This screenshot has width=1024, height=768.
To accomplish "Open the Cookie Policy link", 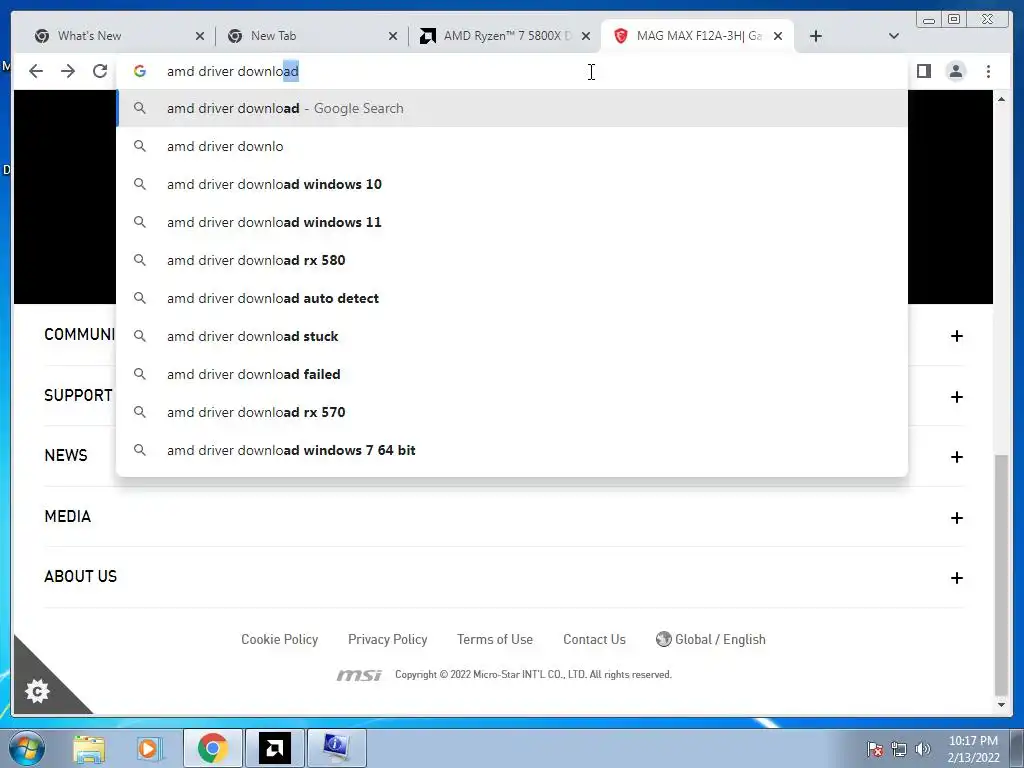I will (280, 639).
